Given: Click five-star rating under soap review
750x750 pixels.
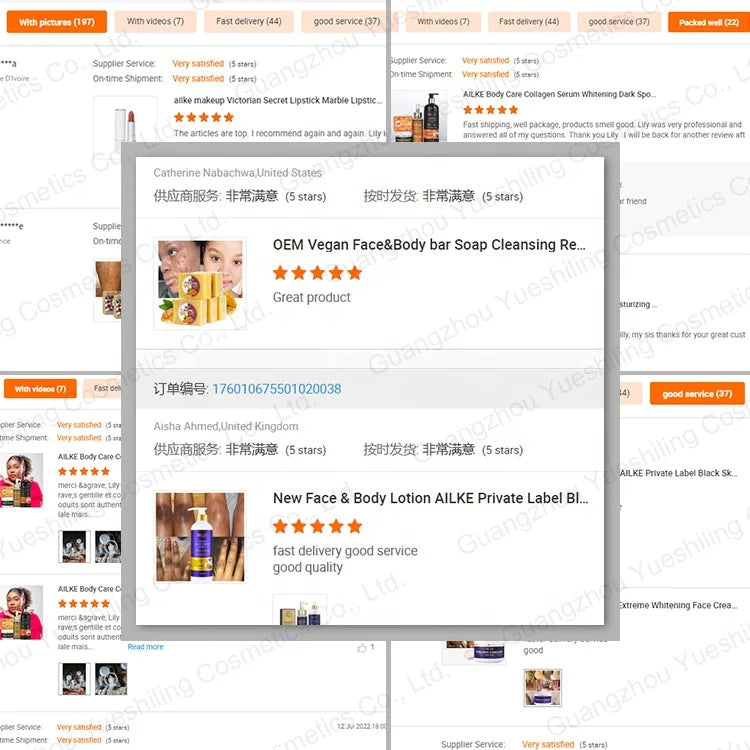Looking at the screenshot, I should point(317,273).
